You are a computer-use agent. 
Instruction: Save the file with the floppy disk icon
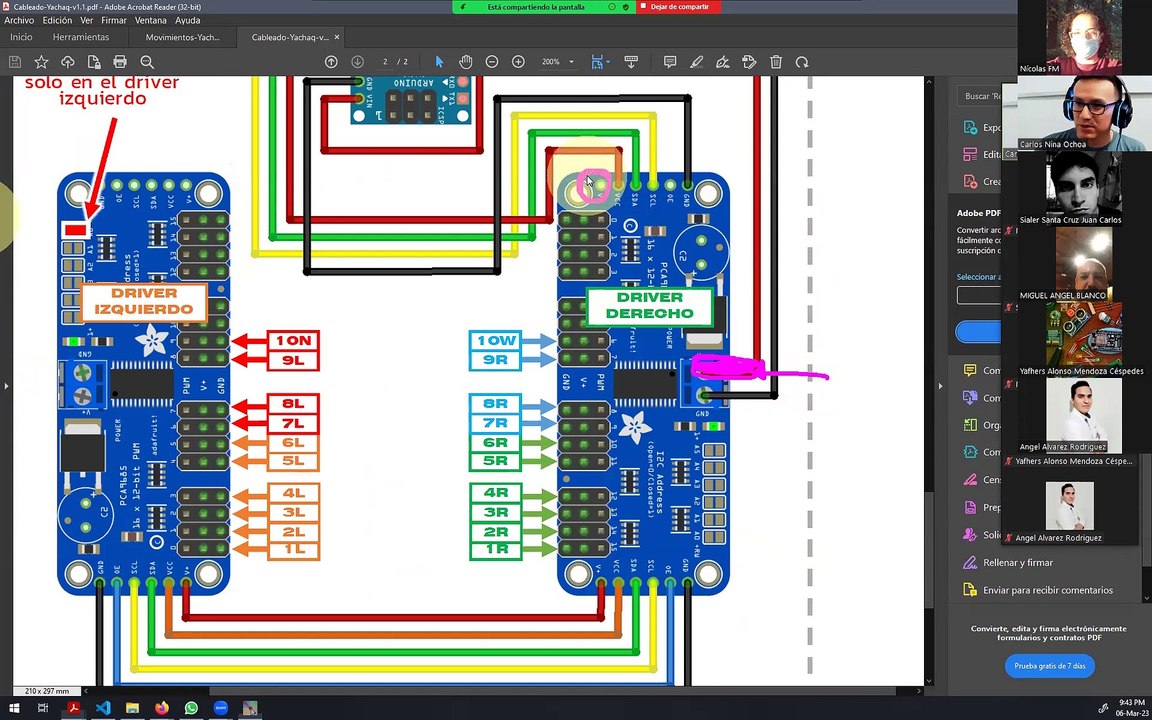[15, 62]
